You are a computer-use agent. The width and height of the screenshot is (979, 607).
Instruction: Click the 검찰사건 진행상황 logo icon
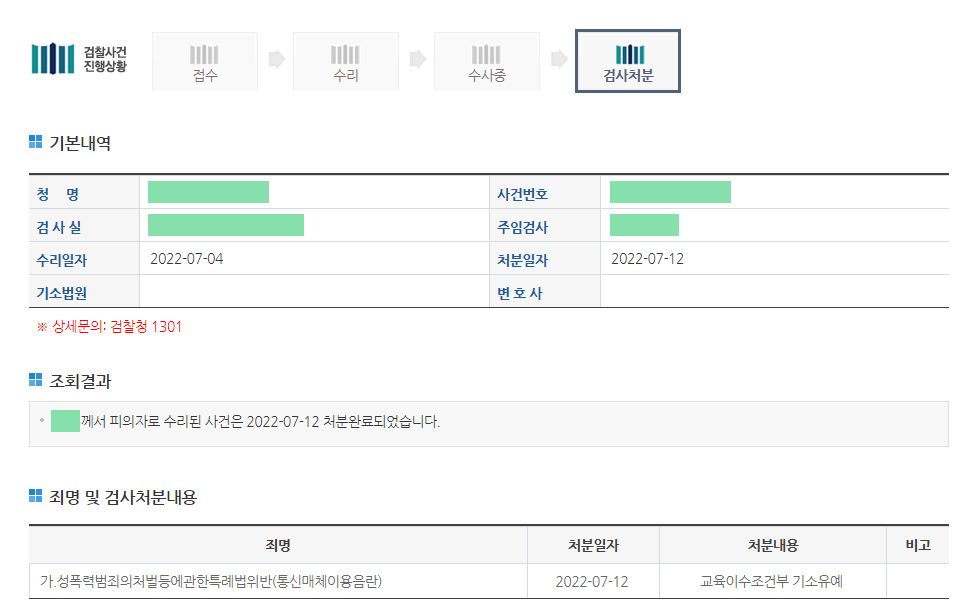[x=52, y=59]
